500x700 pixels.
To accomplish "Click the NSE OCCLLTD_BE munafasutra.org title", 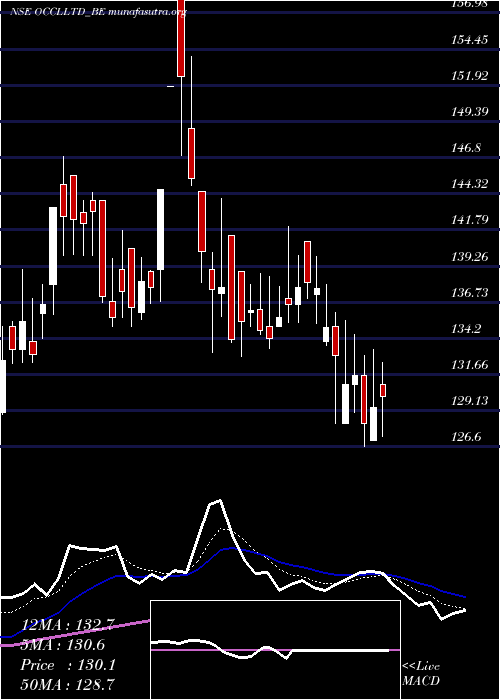I will (98, 12).
